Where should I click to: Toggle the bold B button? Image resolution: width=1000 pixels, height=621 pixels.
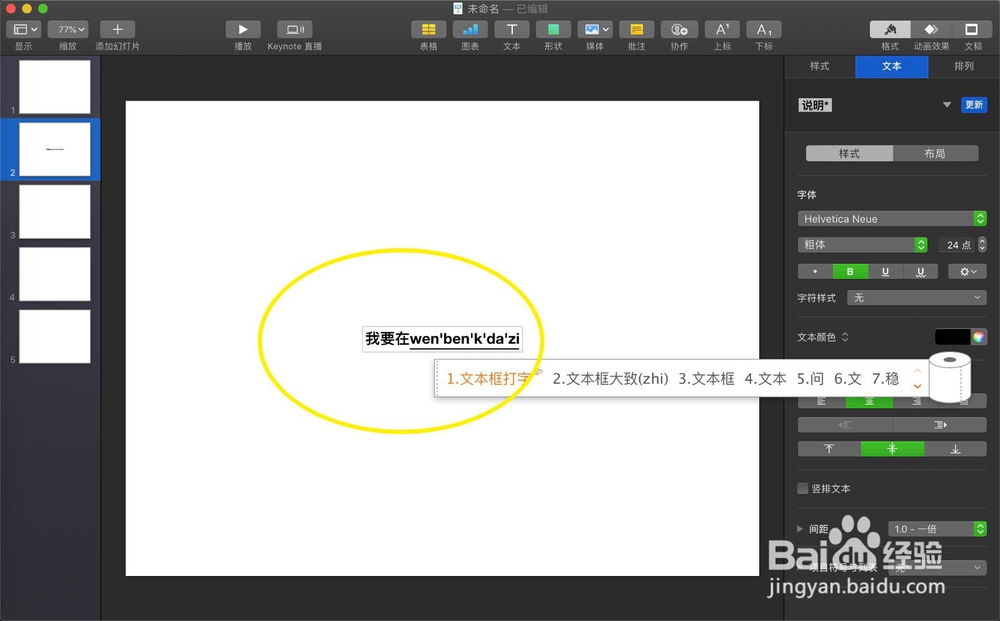coord(850,272)
